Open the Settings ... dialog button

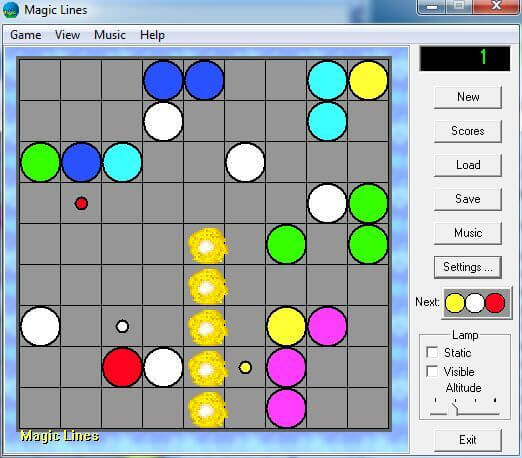468,267
